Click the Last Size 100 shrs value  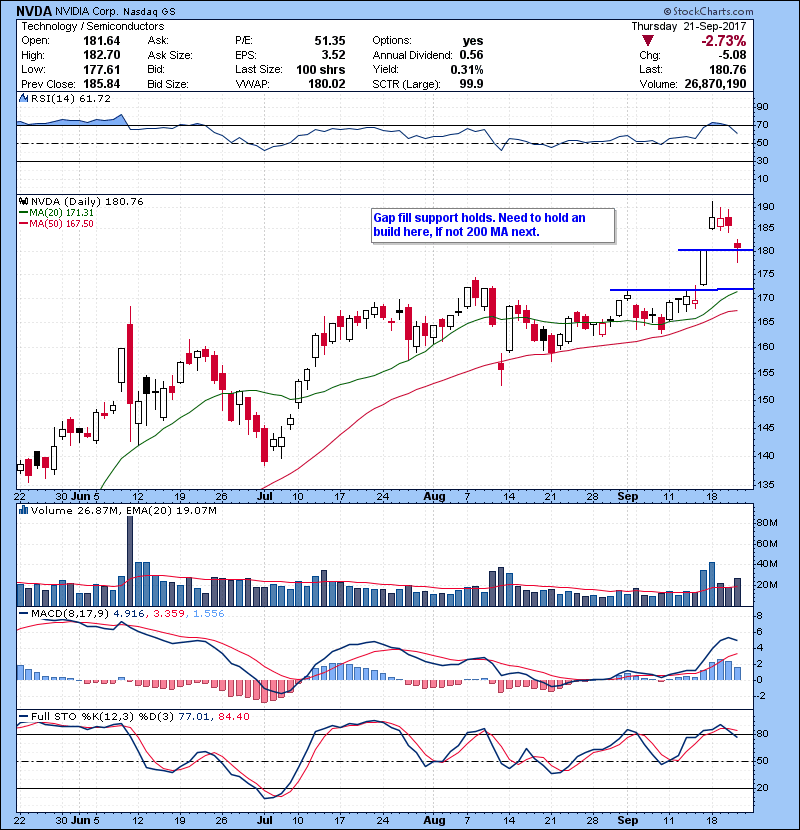point(320,69)
